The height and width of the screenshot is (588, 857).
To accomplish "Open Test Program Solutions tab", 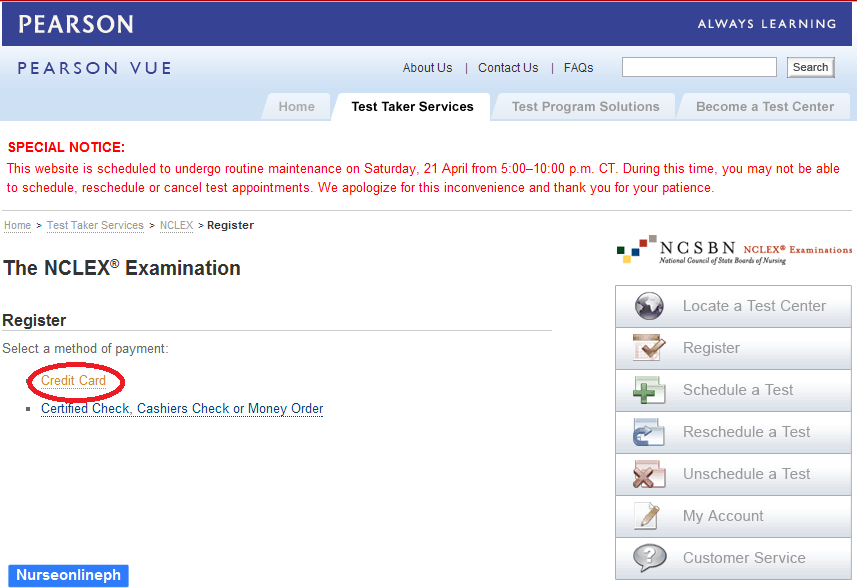I will coord(585,107).
